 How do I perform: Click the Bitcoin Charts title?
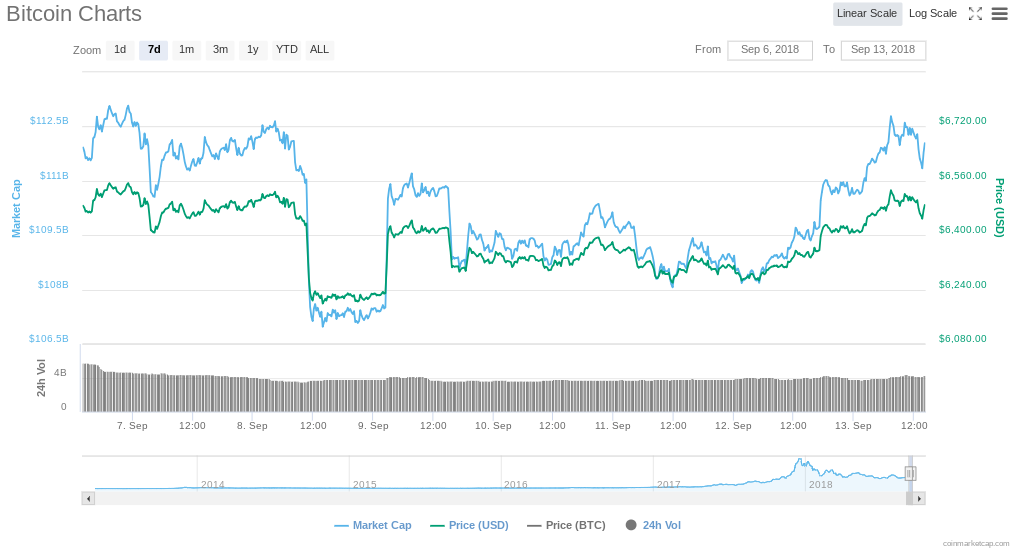click(x=74, y=14)
